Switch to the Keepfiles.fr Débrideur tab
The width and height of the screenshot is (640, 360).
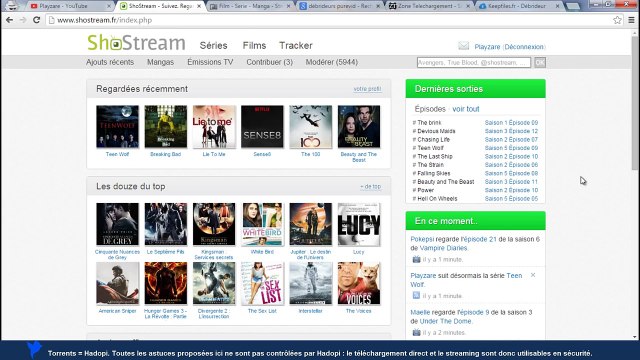coord(518,6)
